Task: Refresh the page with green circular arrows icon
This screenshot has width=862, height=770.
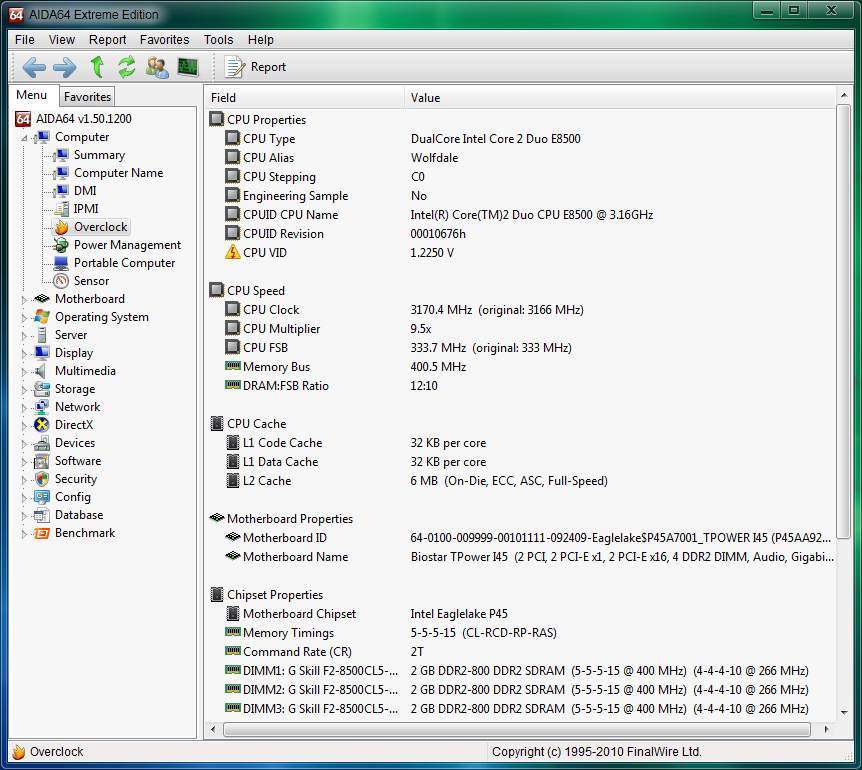Action: coord(127,67)
